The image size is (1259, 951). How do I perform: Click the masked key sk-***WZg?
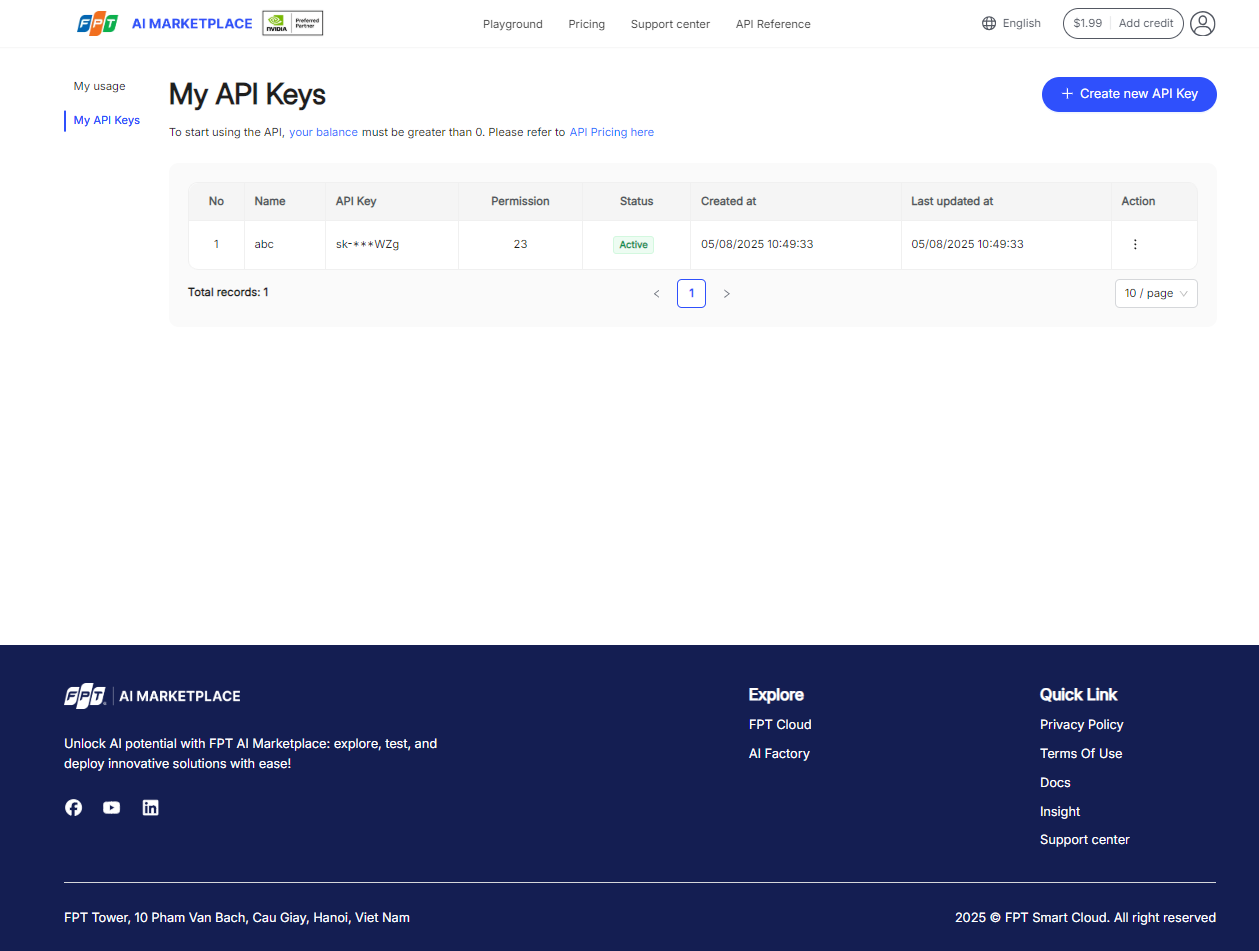(368, 244)
